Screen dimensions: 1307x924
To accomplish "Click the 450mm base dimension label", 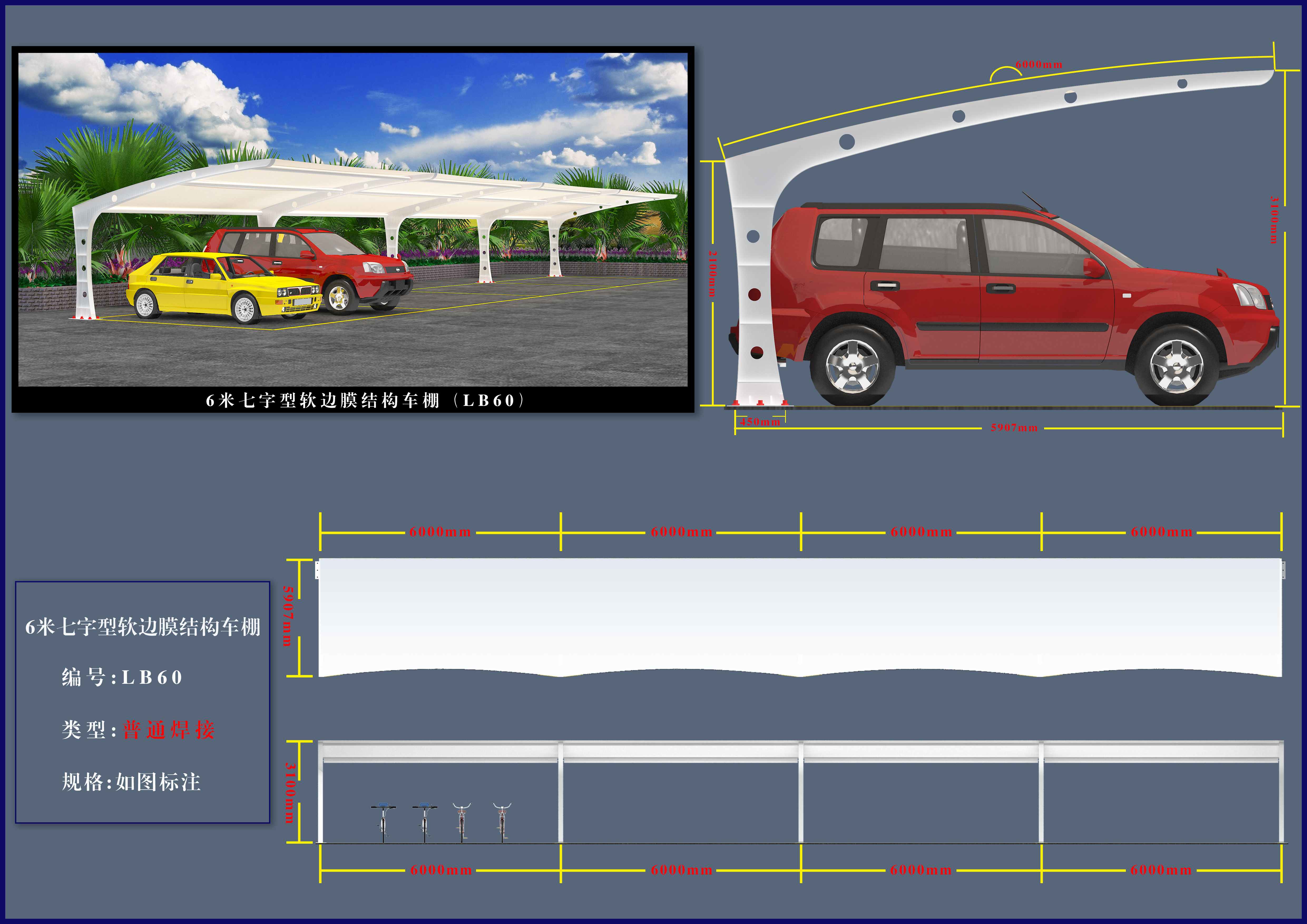I will tap(760, 422).
